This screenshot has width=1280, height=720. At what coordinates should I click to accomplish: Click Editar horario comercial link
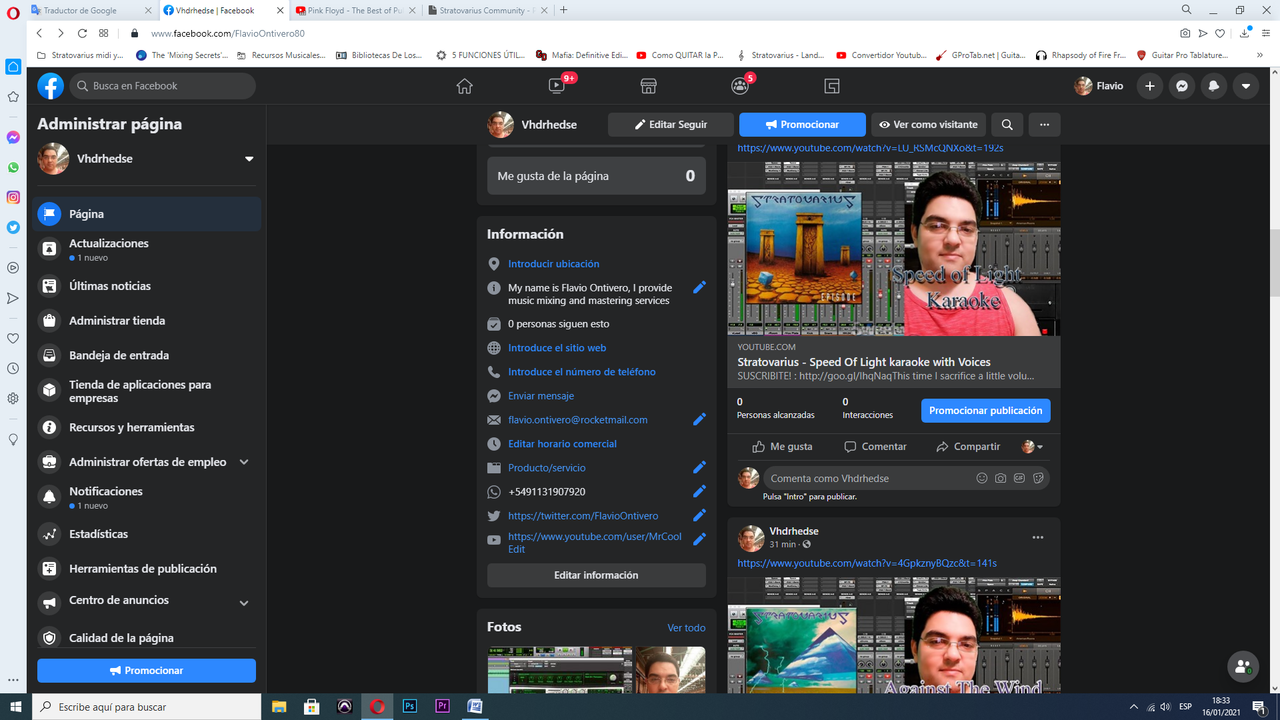[562, 444]
